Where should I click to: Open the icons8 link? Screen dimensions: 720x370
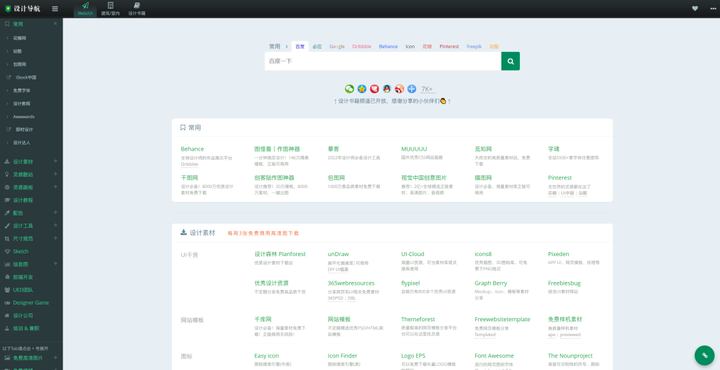click(x=483, y=254)
